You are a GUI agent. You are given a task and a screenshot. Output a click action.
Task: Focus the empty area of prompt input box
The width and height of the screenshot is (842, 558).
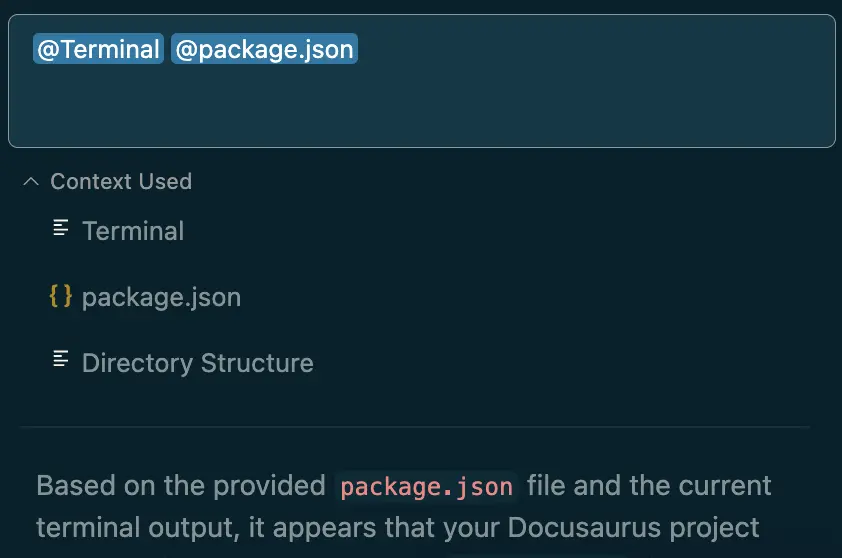pyautogui.click(x=420, y=105)
